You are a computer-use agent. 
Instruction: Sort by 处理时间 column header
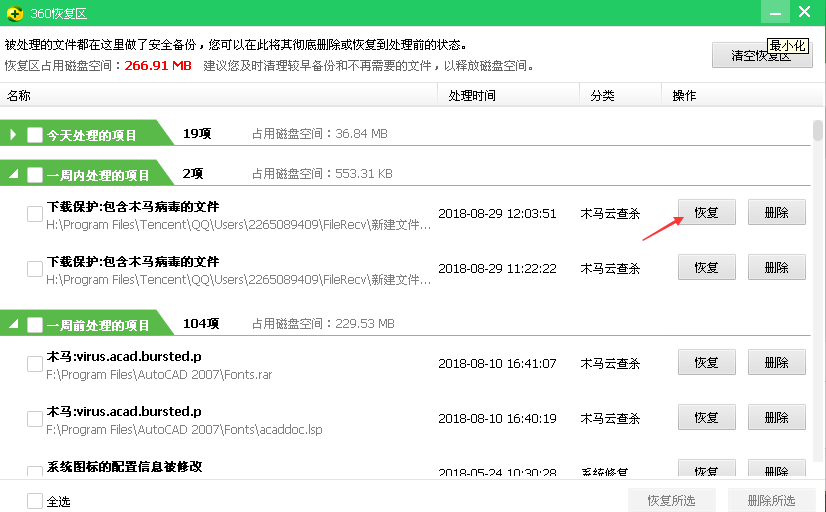472,96
